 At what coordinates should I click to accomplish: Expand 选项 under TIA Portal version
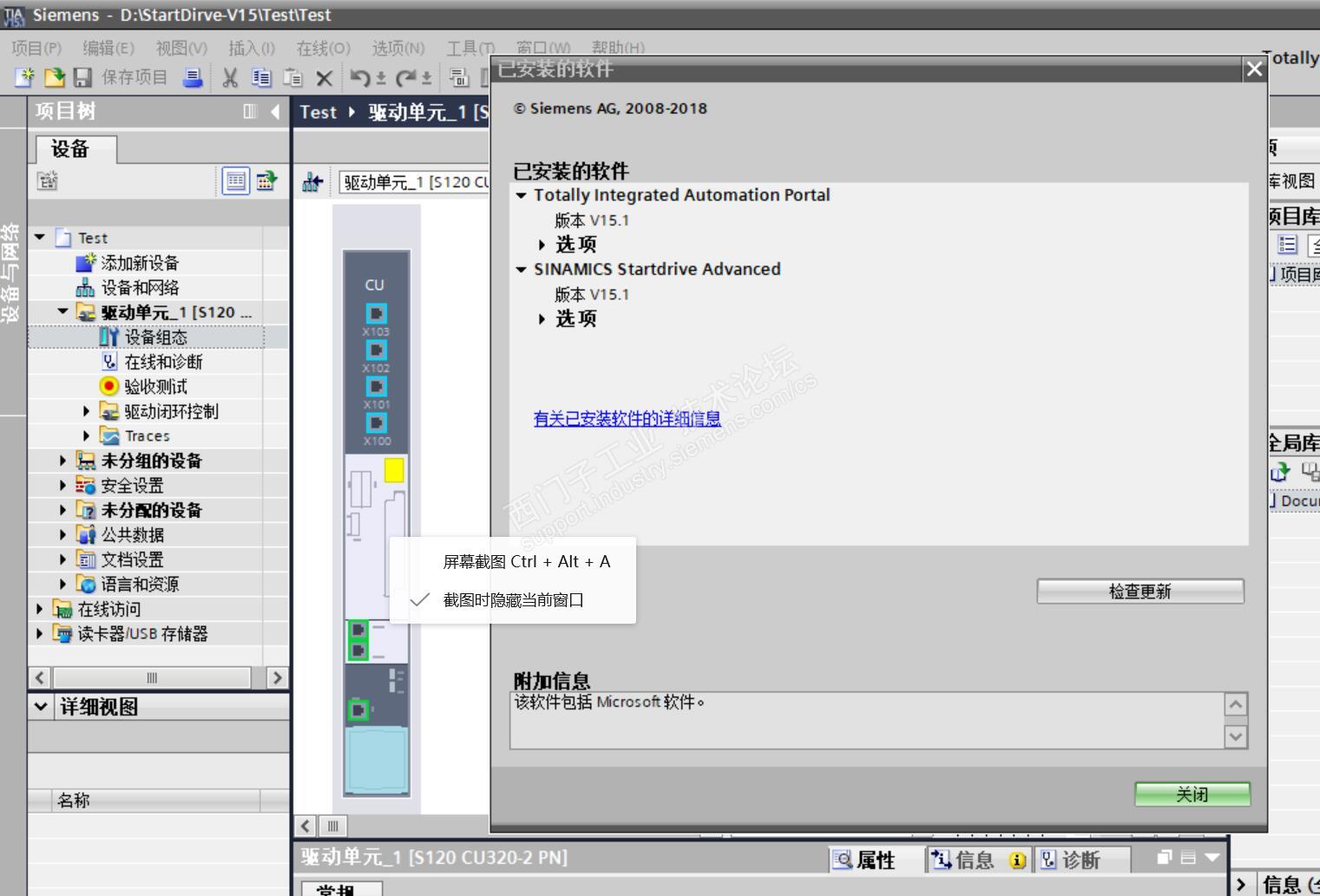pyautogui.click(x=542, y=245)
